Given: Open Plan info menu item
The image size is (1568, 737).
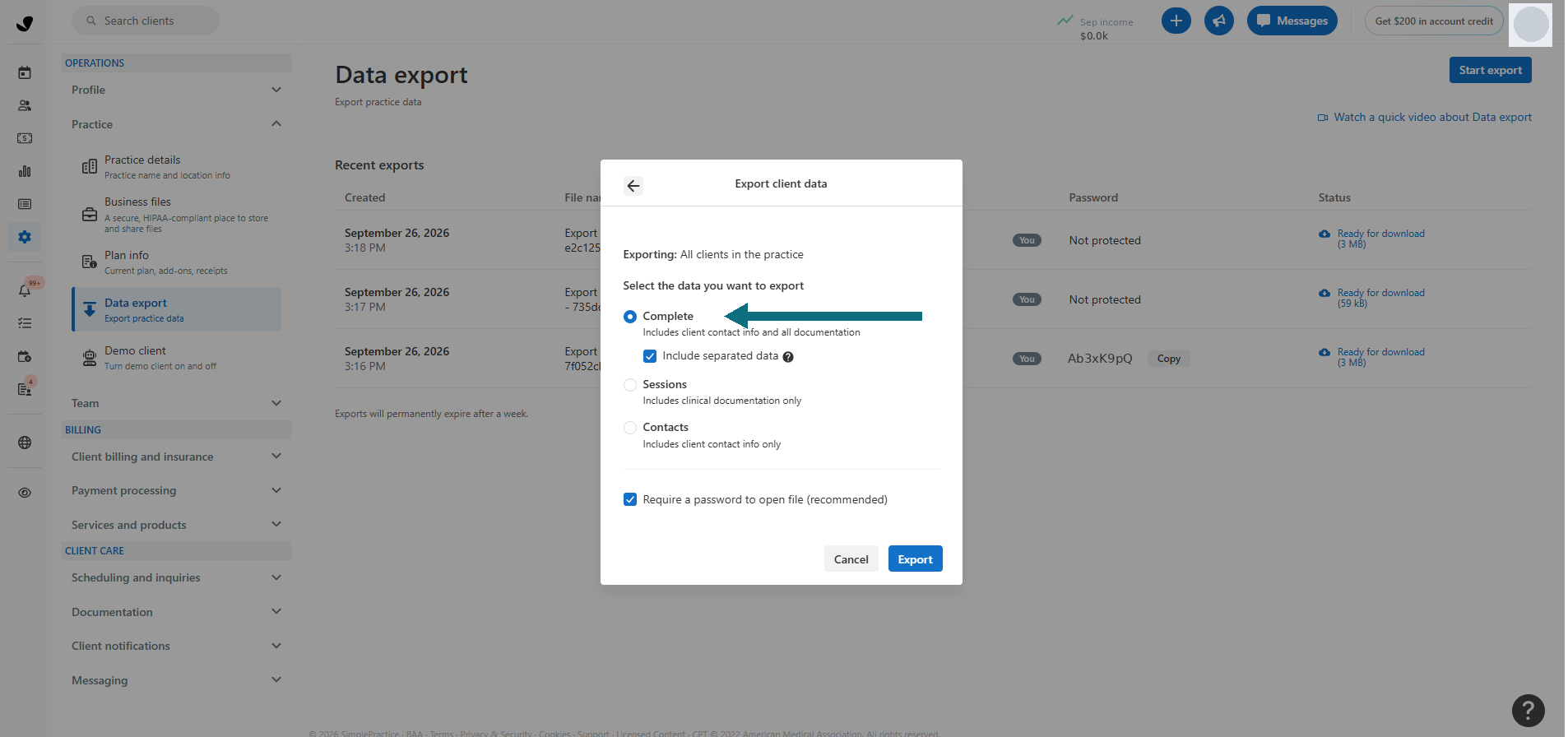Looking at the screenshot, I should [176, 262].
